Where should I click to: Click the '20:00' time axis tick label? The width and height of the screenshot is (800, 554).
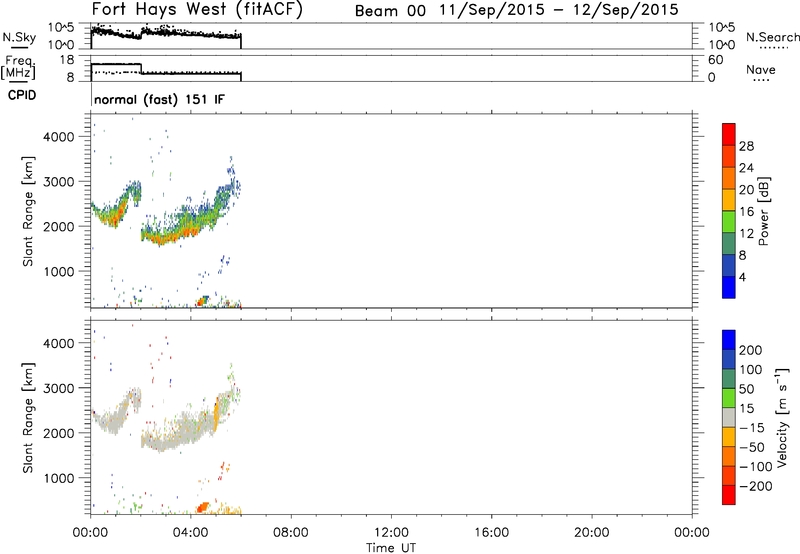(591, 533)
